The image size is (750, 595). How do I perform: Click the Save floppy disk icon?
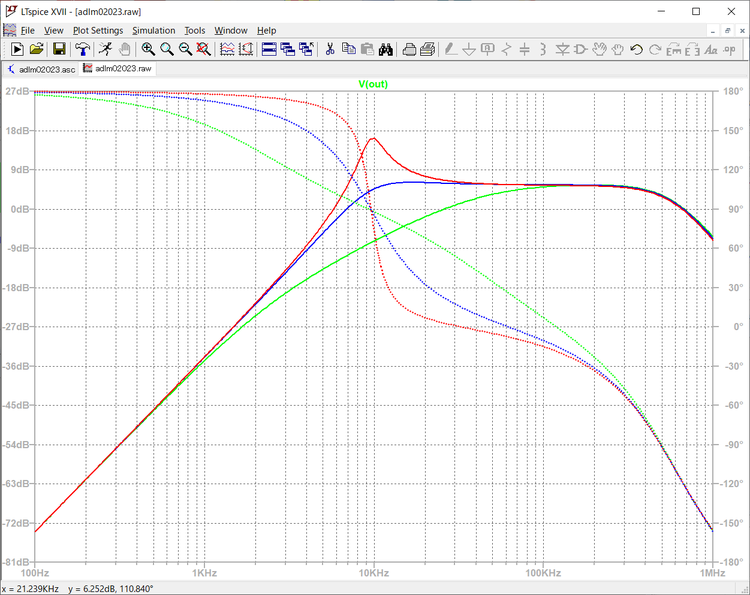click(59, 49)
